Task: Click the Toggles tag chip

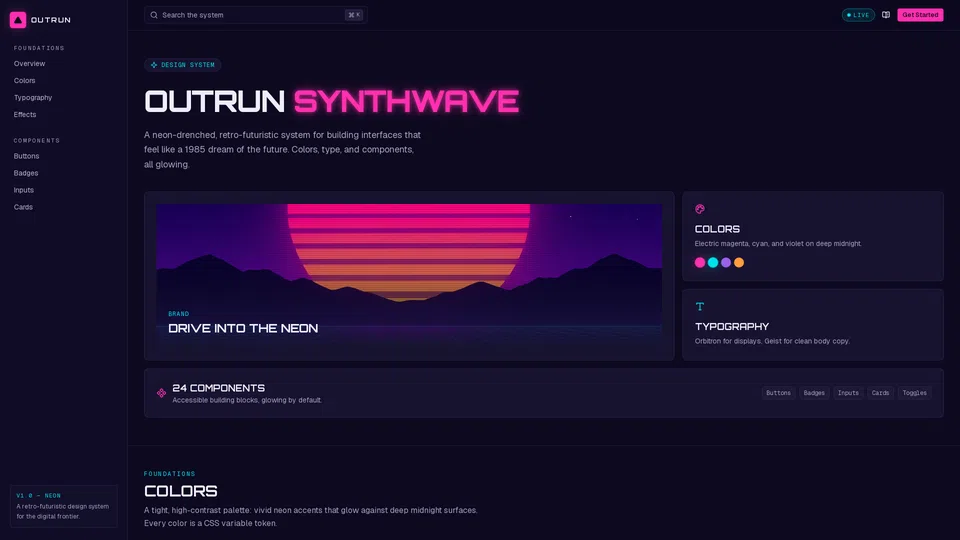Action: pos(915,393)
